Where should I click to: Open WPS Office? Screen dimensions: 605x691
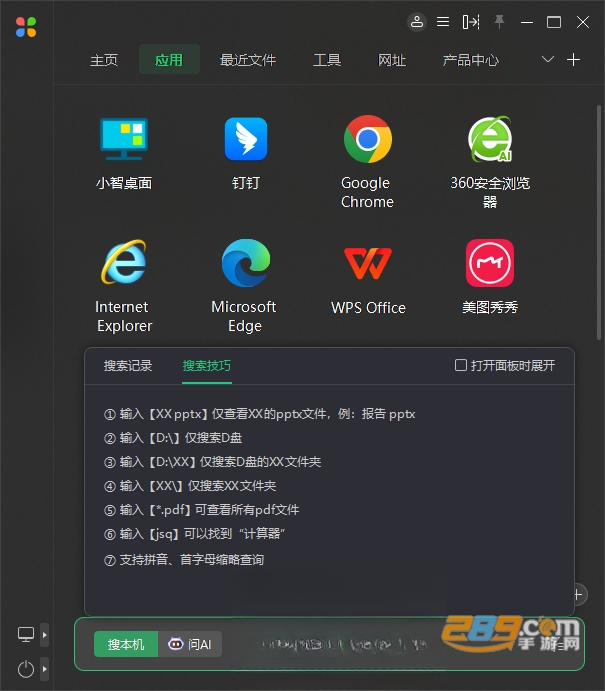click(x=367, y=264)
